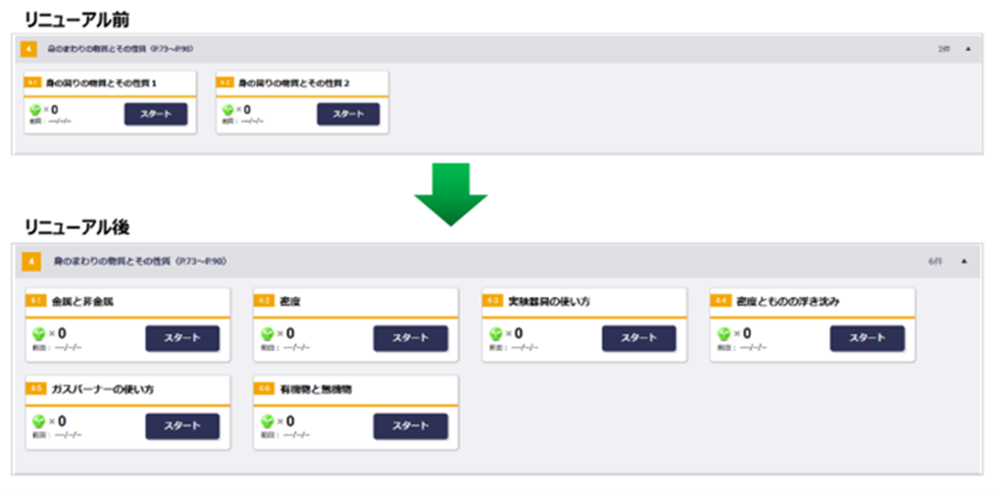Viewport: 1000px width, 496px height.
Task: Start the 実験器具の使い方 lesson
Action: pyautogui.click(x=638, y=338)
